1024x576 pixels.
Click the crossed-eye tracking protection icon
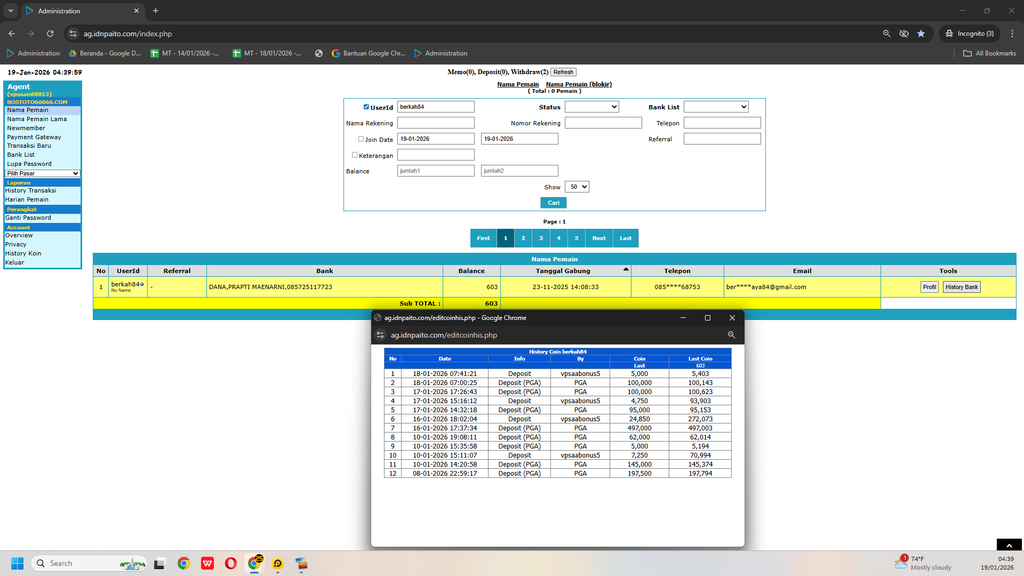(x=904, y=33)
